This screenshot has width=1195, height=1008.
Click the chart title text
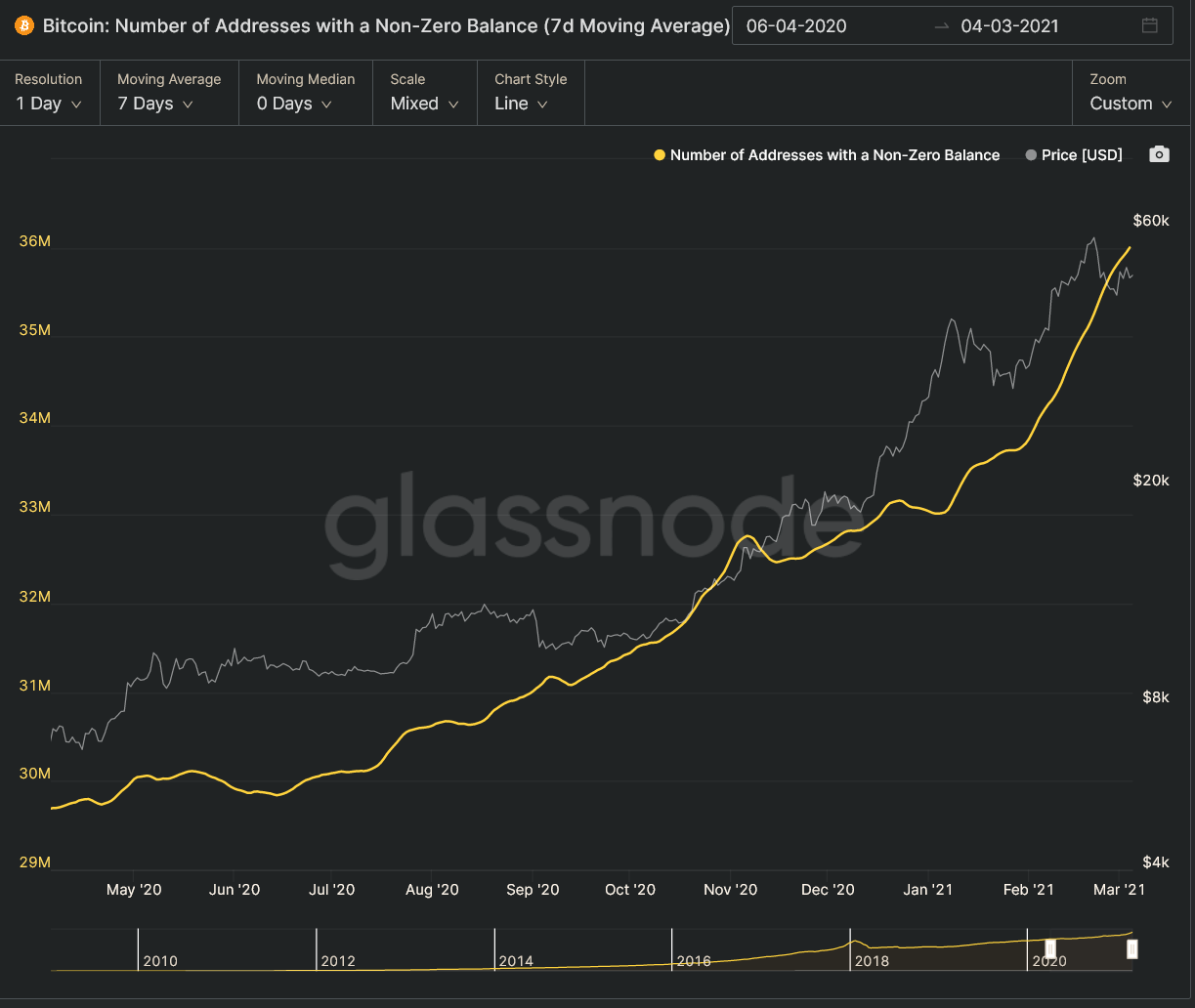tap(386, 26)
